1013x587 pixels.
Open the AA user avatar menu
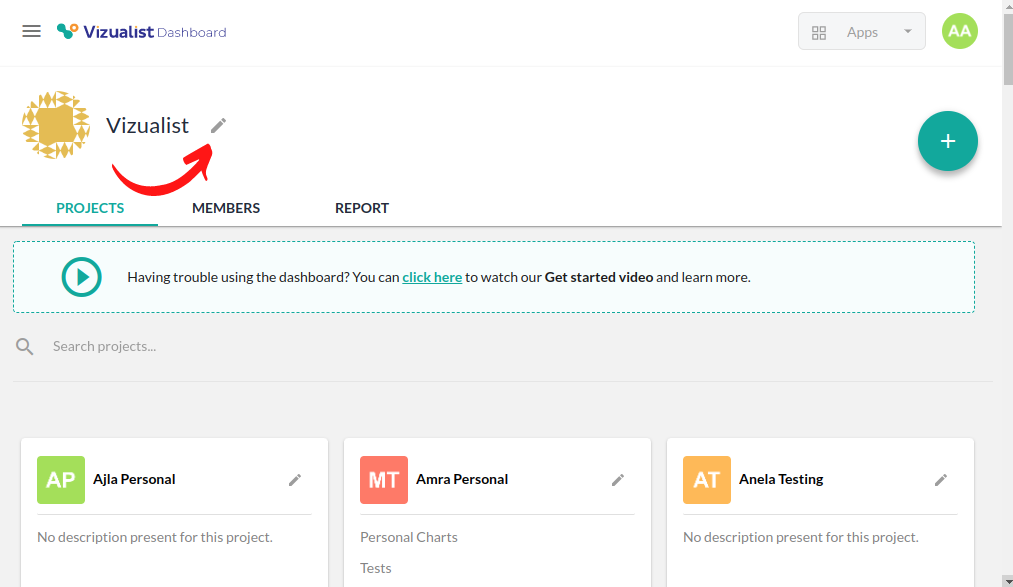(x=959, y=31)
